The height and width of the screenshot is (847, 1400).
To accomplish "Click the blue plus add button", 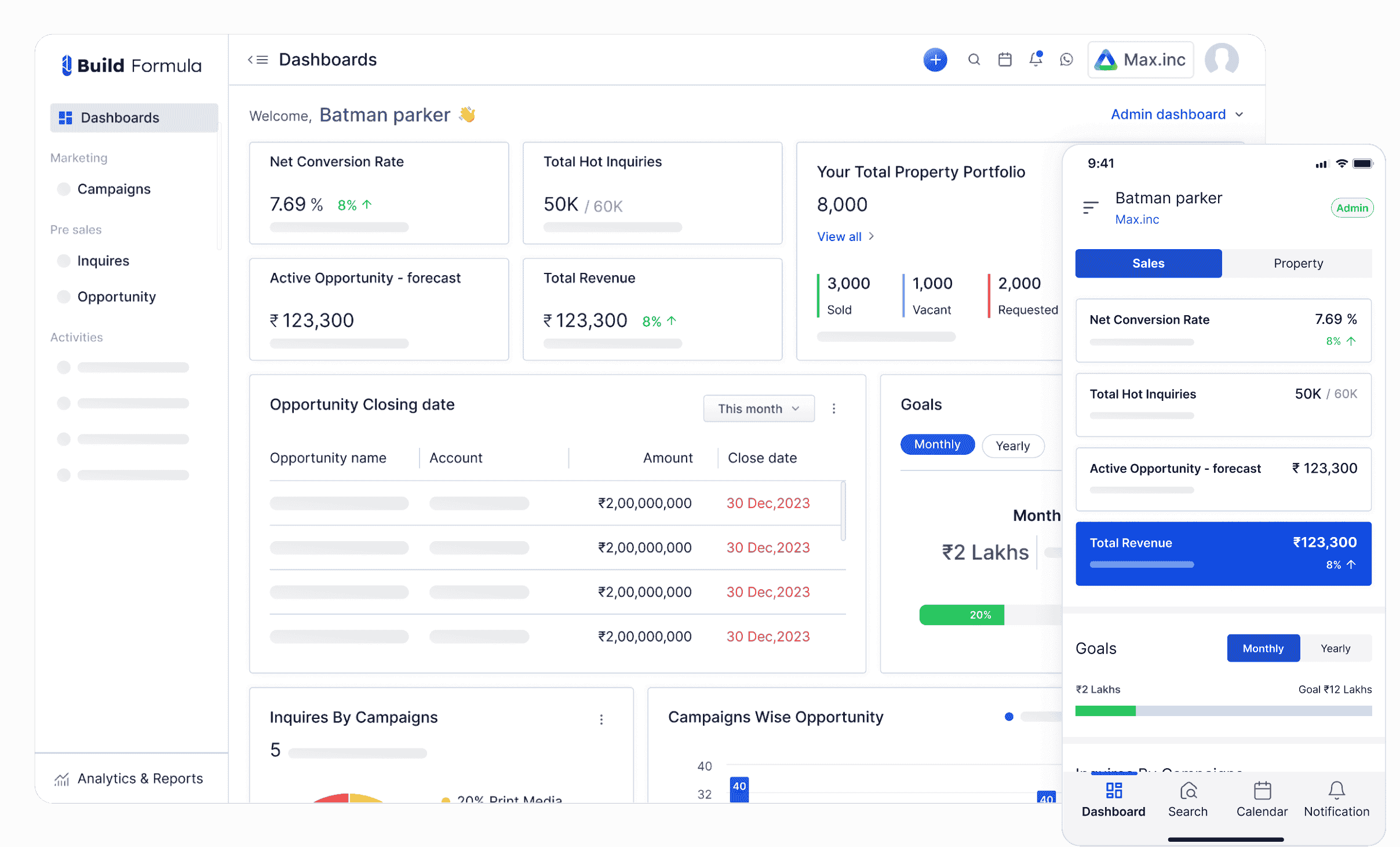I will click(935, 60).
